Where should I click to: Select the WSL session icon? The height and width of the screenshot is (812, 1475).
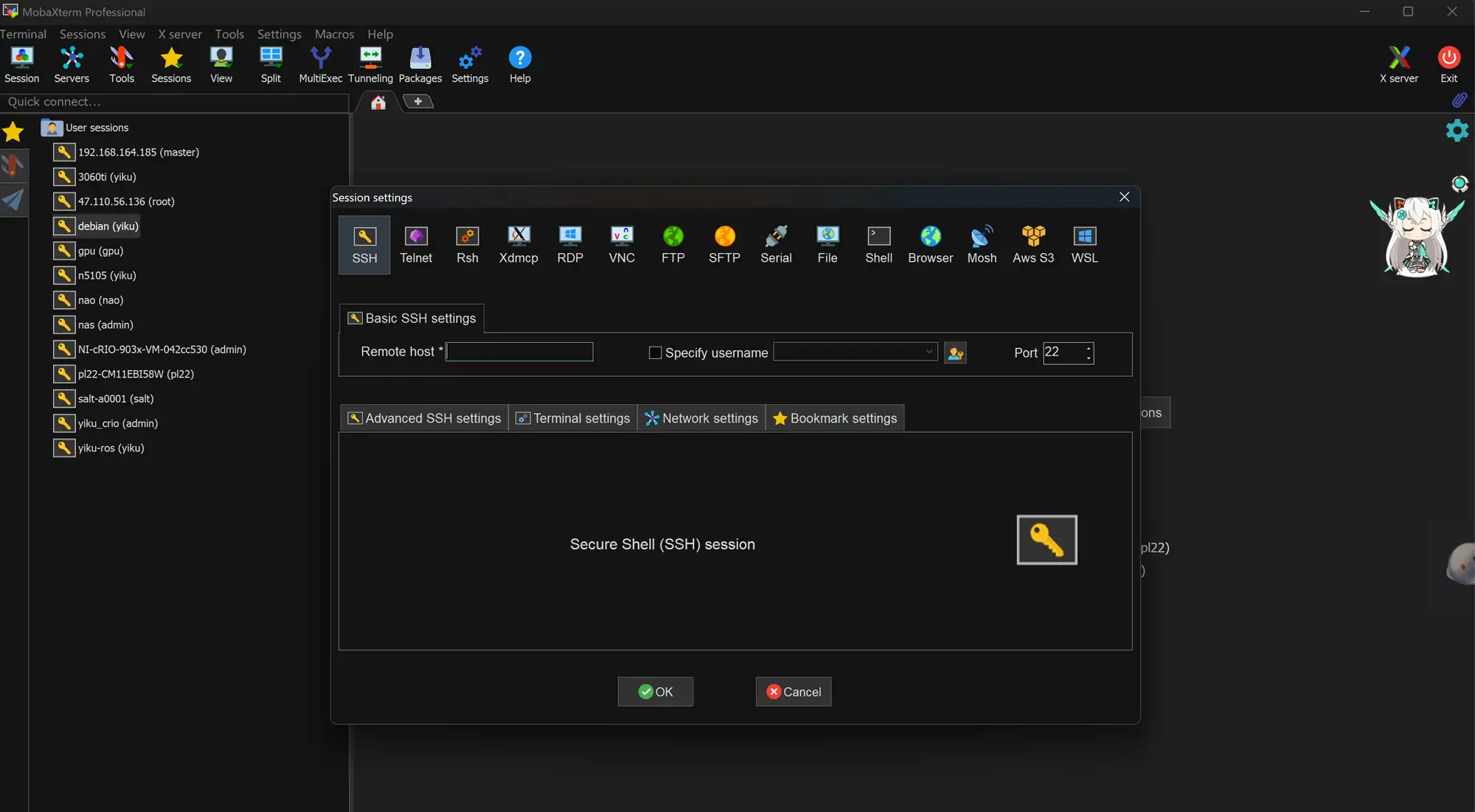1085,245
